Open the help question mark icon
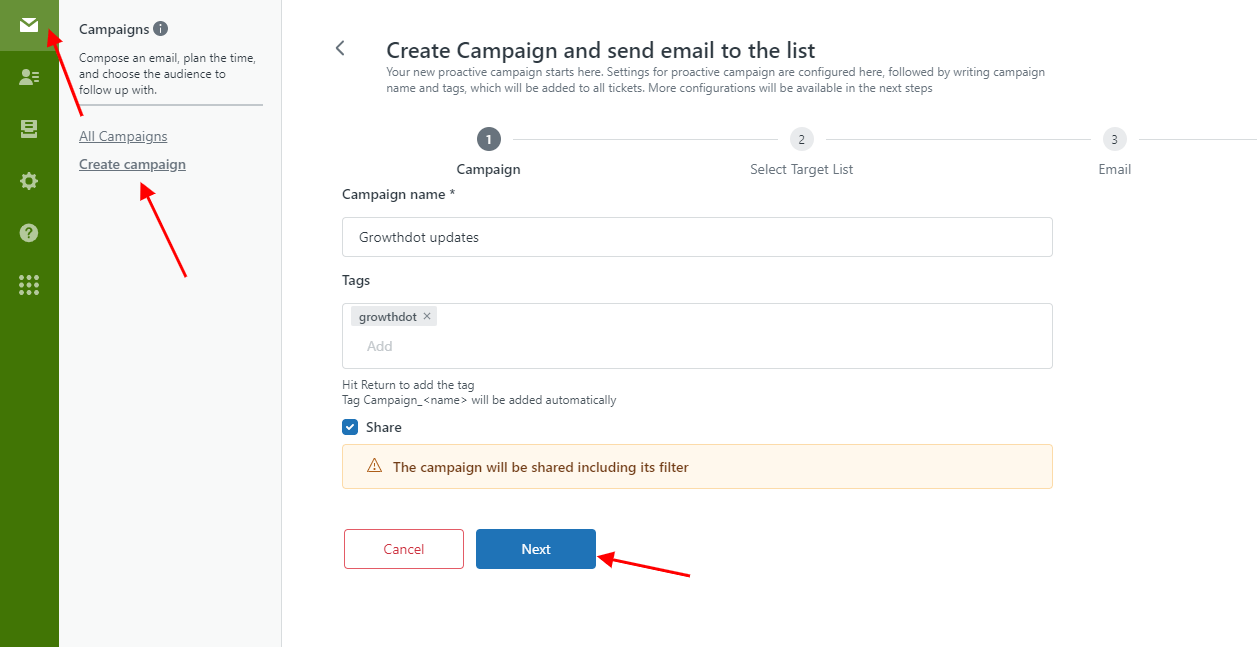 tap(29, 233)
